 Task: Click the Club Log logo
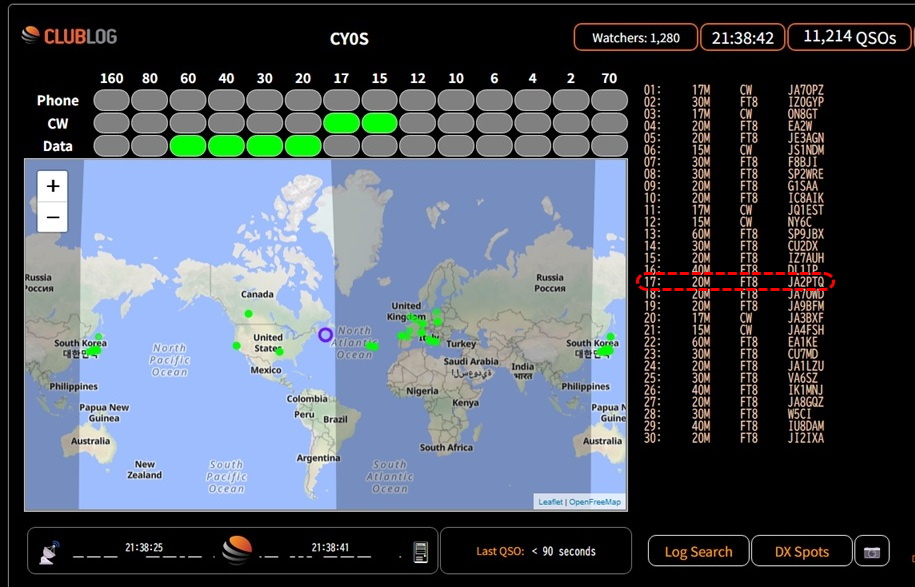pyautogui.click(x=69, y=37)
